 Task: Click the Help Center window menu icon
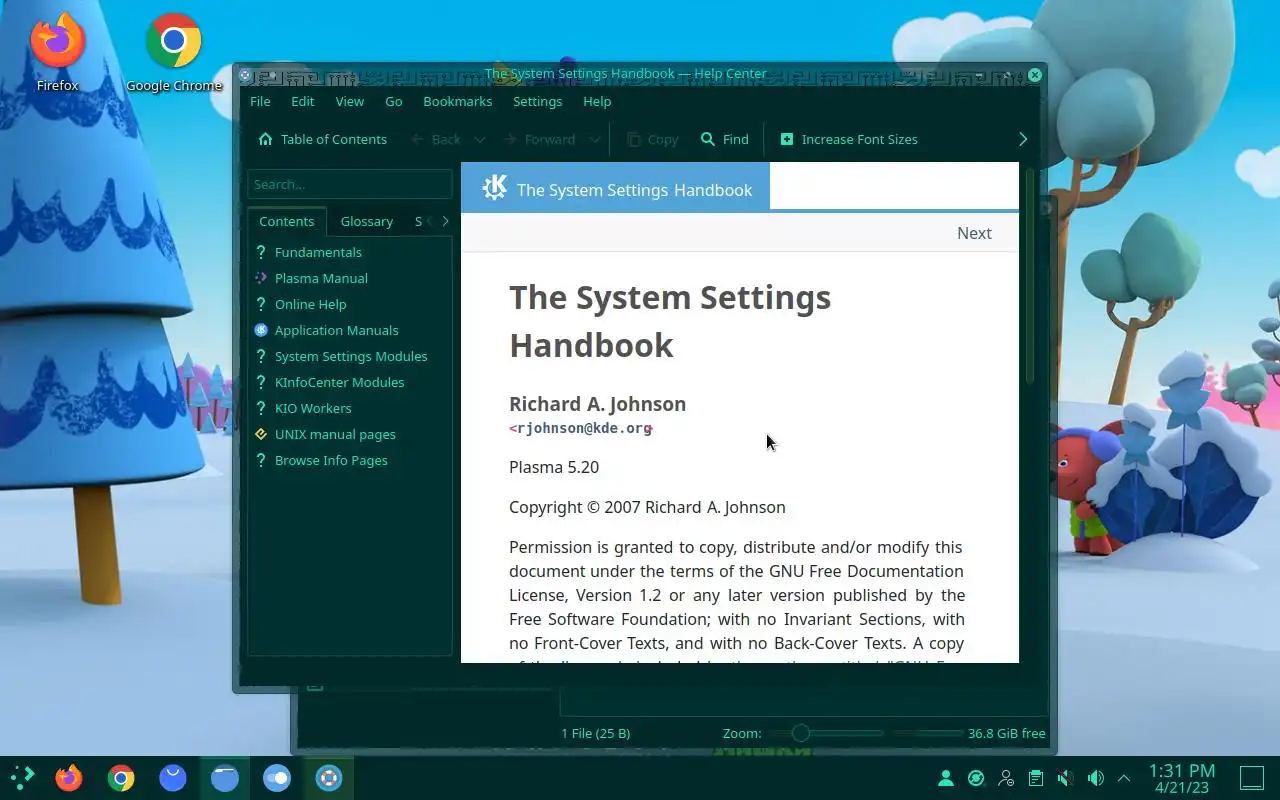[x=245, y=74]
